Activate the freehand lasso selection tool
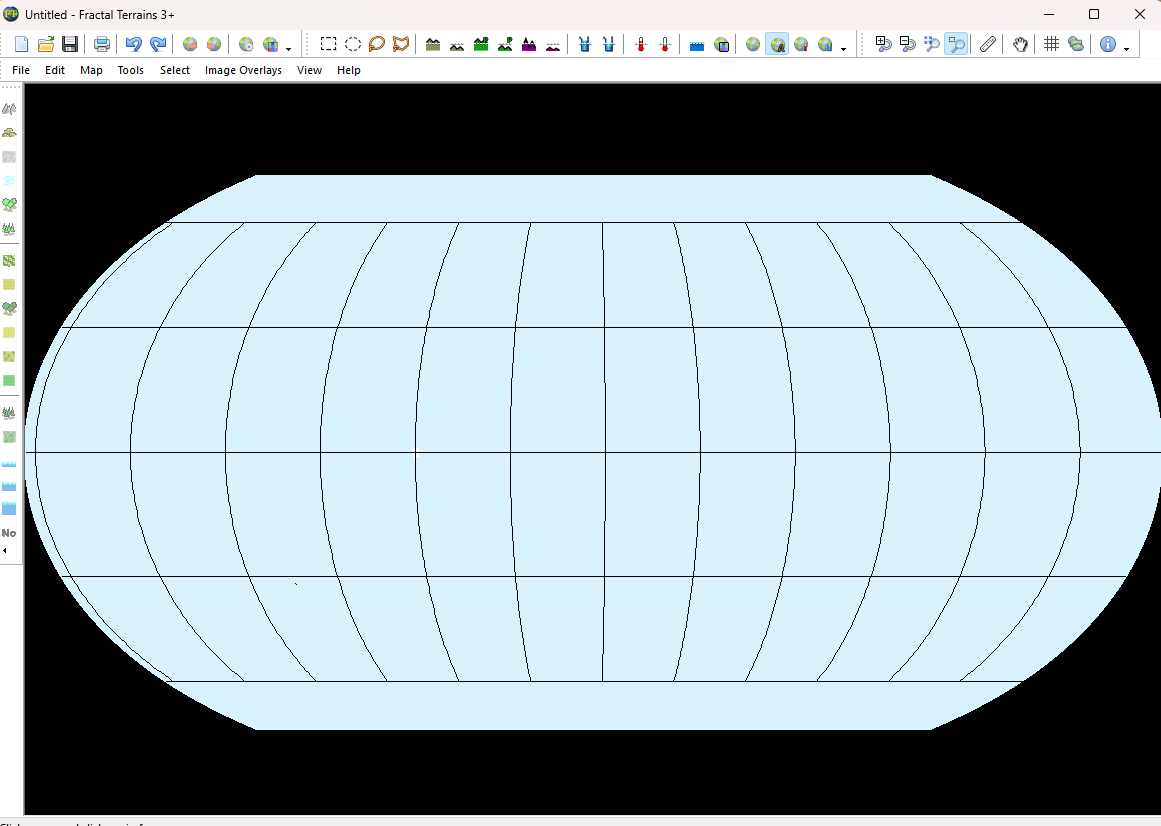 377,44
